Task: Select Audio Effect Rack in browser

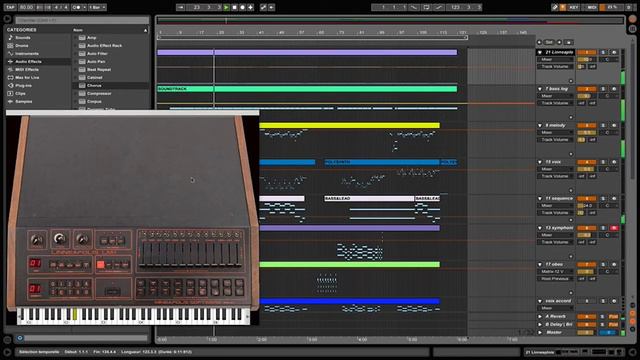Action: (104, 46)
